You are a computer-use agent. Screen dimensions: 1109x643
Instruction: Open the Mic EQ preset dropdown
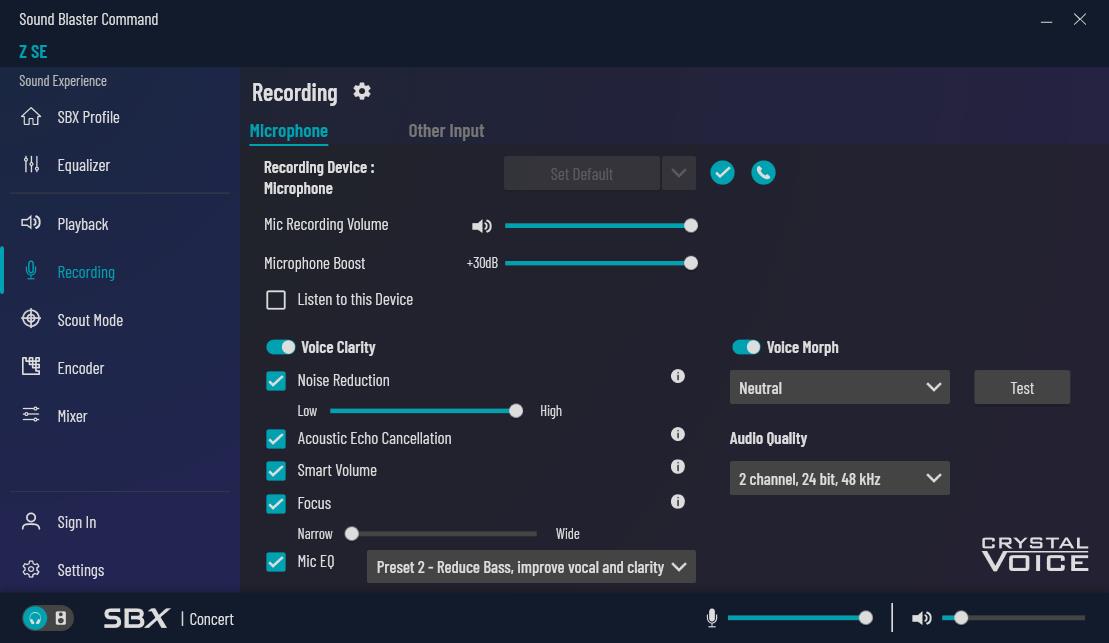[x=530, y=567]
